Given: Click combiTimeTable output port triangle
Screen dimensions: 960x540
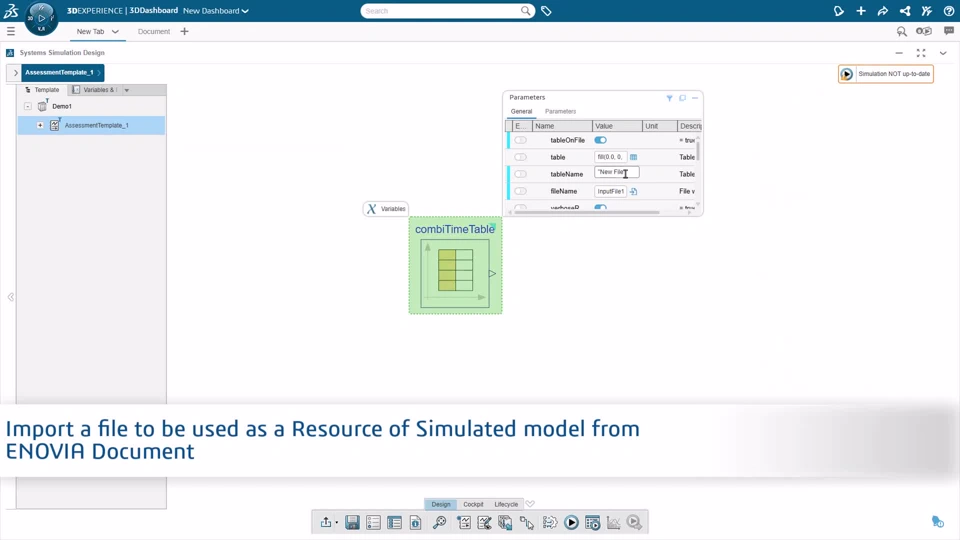Looking at the screenshot, I should pyautogui.click(x=492, y=274).
